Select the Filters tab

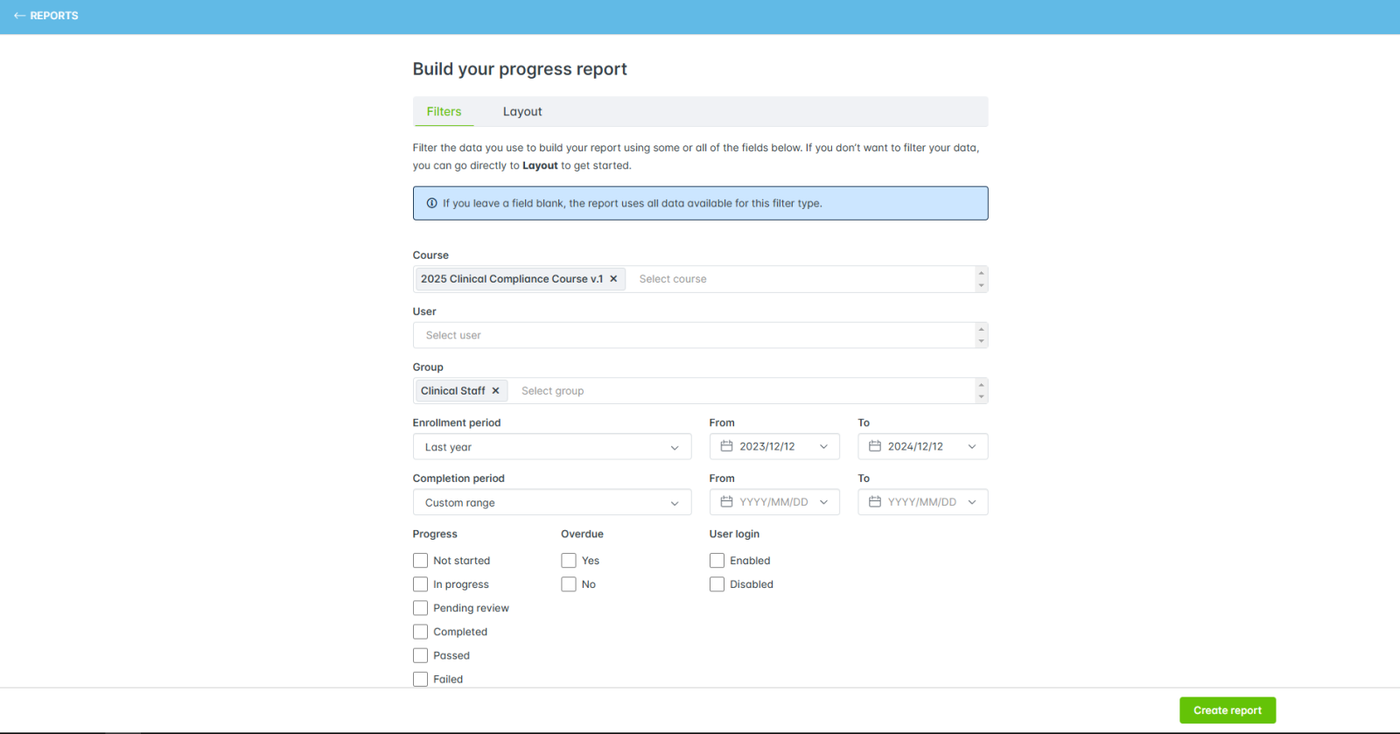(444, 112)
